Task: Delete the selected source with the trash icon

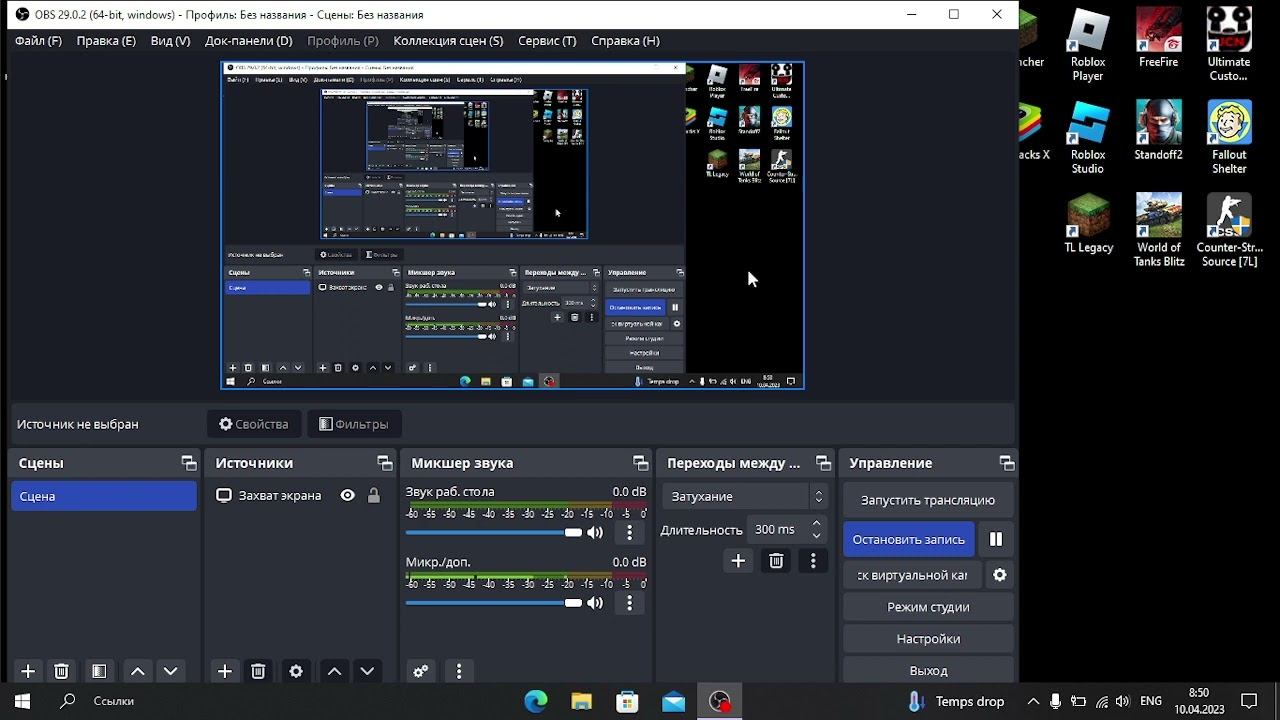Action: 258,672
